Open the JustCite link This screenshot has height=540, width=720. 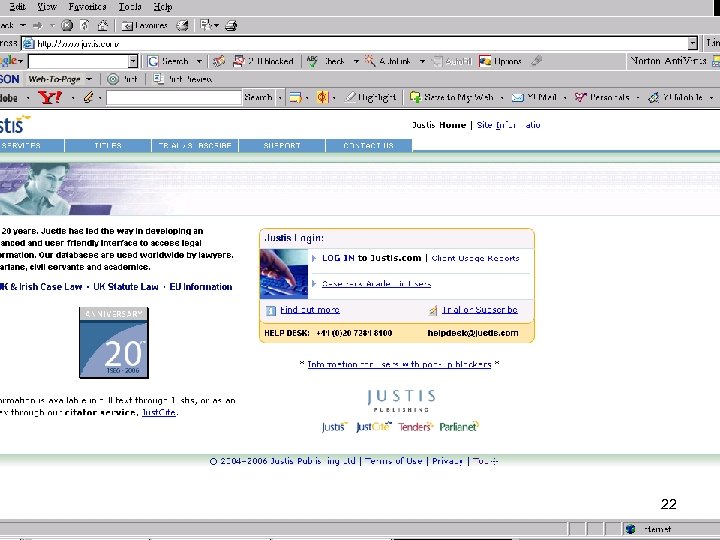(159, 412)
